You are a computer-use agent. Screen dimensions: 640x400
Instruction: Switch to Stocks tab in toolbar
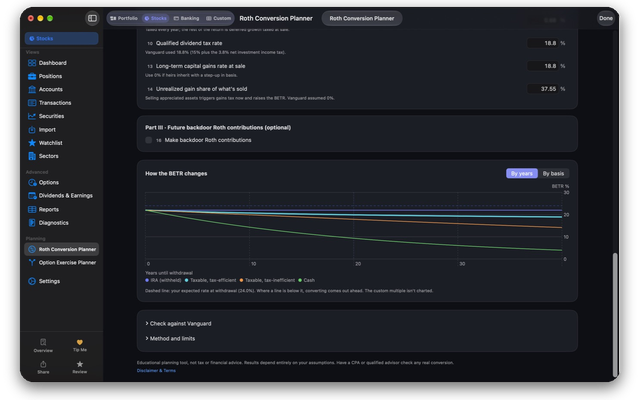(156, 18)
